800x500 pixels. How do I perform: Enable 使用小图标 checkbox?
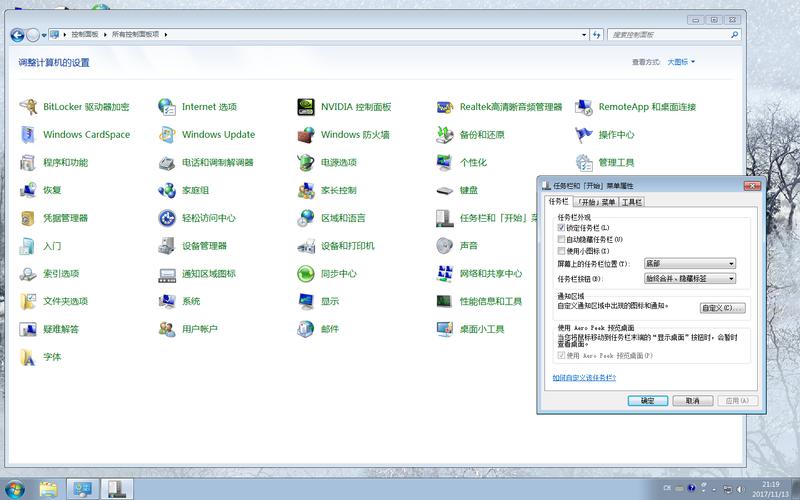click(561, 251)
